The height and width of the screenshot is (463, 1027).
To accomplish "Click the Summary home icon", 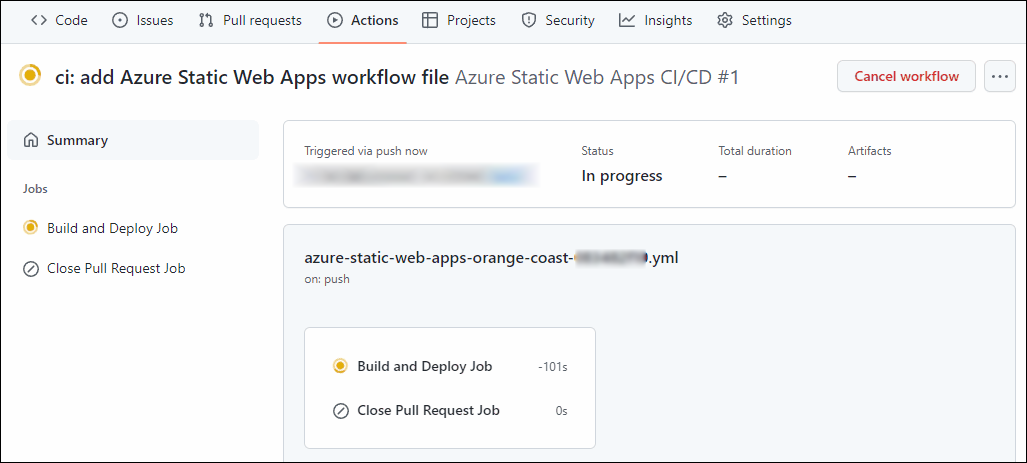I will click(x=30, y=140).
